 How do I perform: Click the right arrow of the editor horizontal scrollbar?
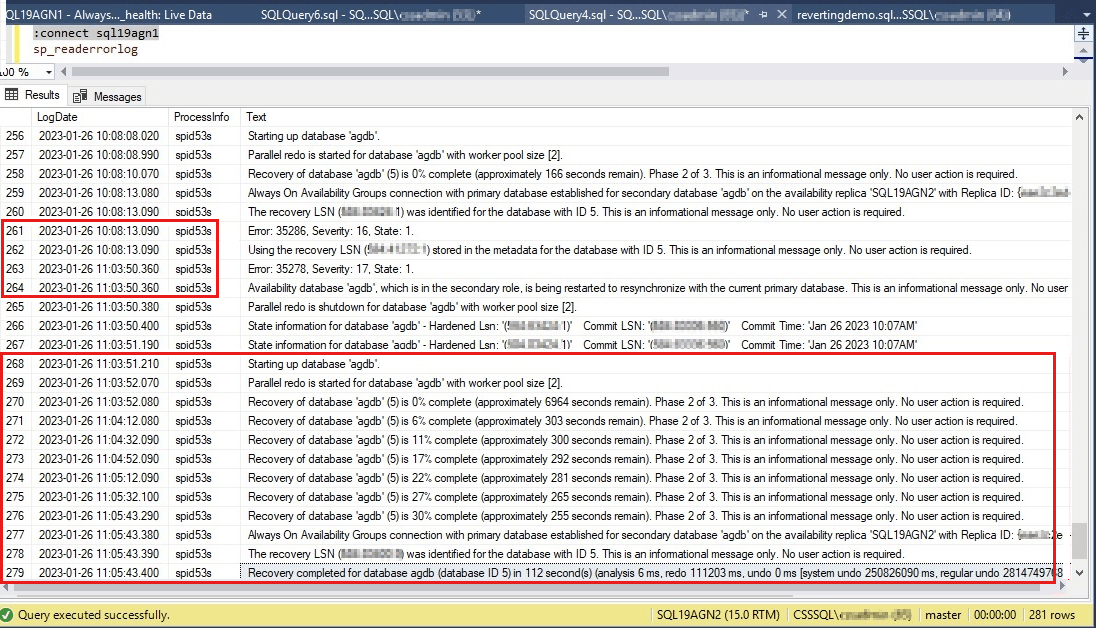click(1065, 71)
